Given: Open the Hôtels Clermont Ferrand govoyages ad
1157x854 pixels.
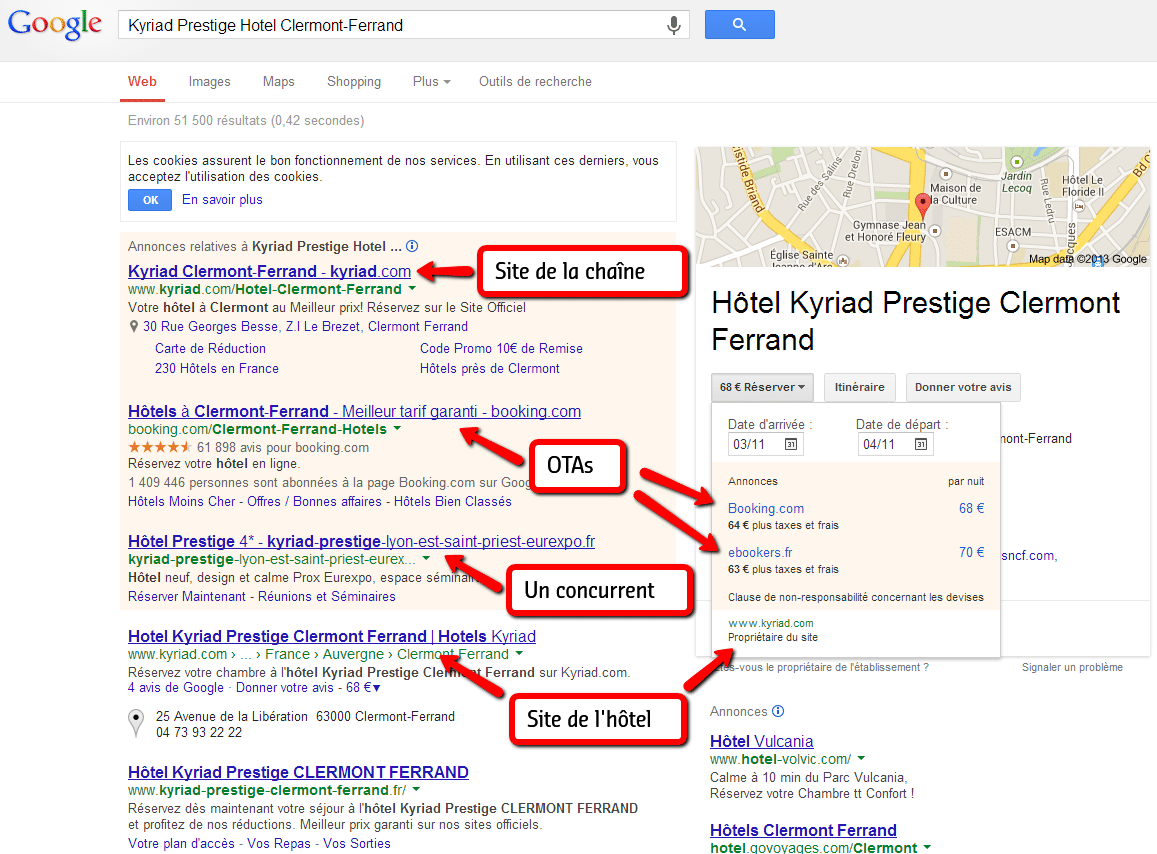Looking at the screenshot, I should click(803, 830).
